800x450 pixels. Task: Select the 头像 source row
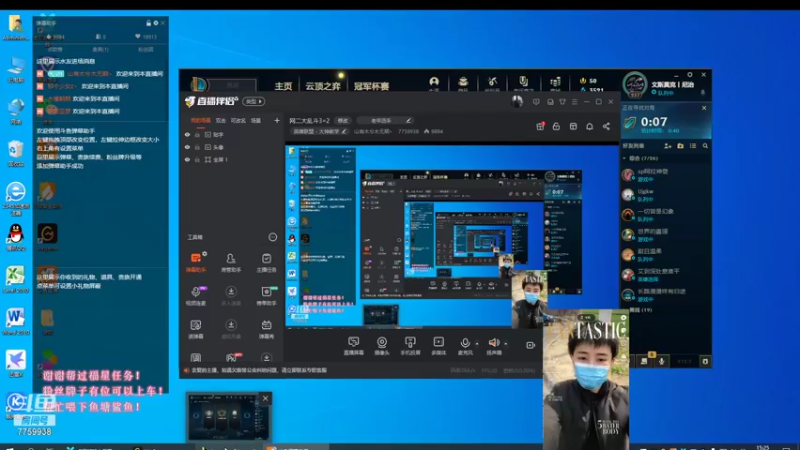232,147
